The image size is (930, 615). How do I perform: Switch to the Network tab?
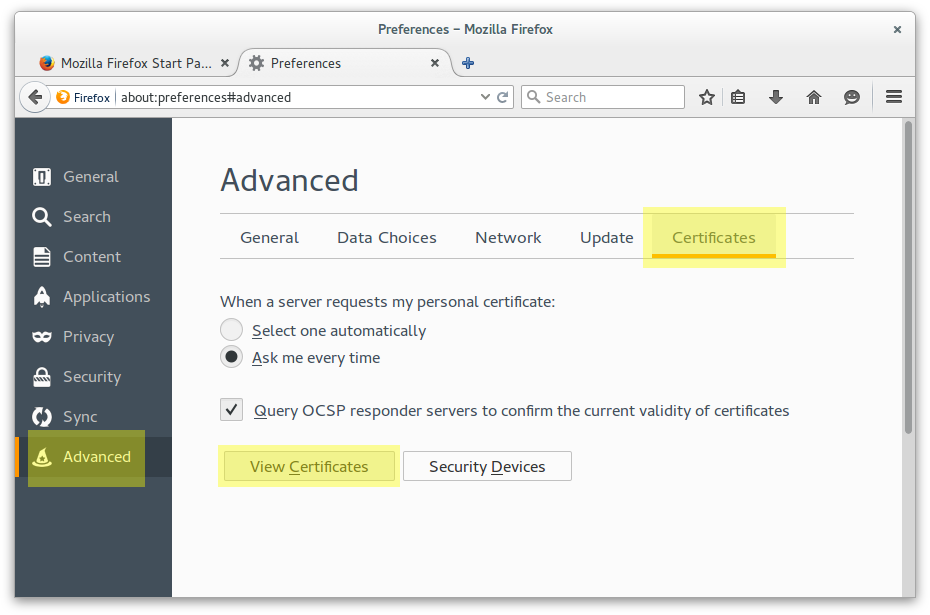coord(508,238)
